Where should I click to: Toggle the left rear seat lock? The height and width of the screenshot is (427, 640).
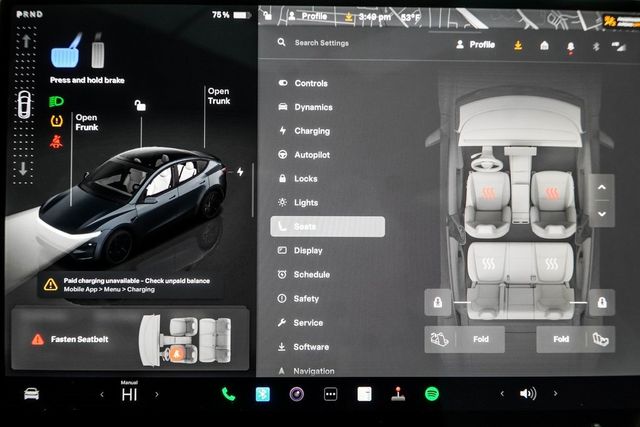[x=438, y=302]
